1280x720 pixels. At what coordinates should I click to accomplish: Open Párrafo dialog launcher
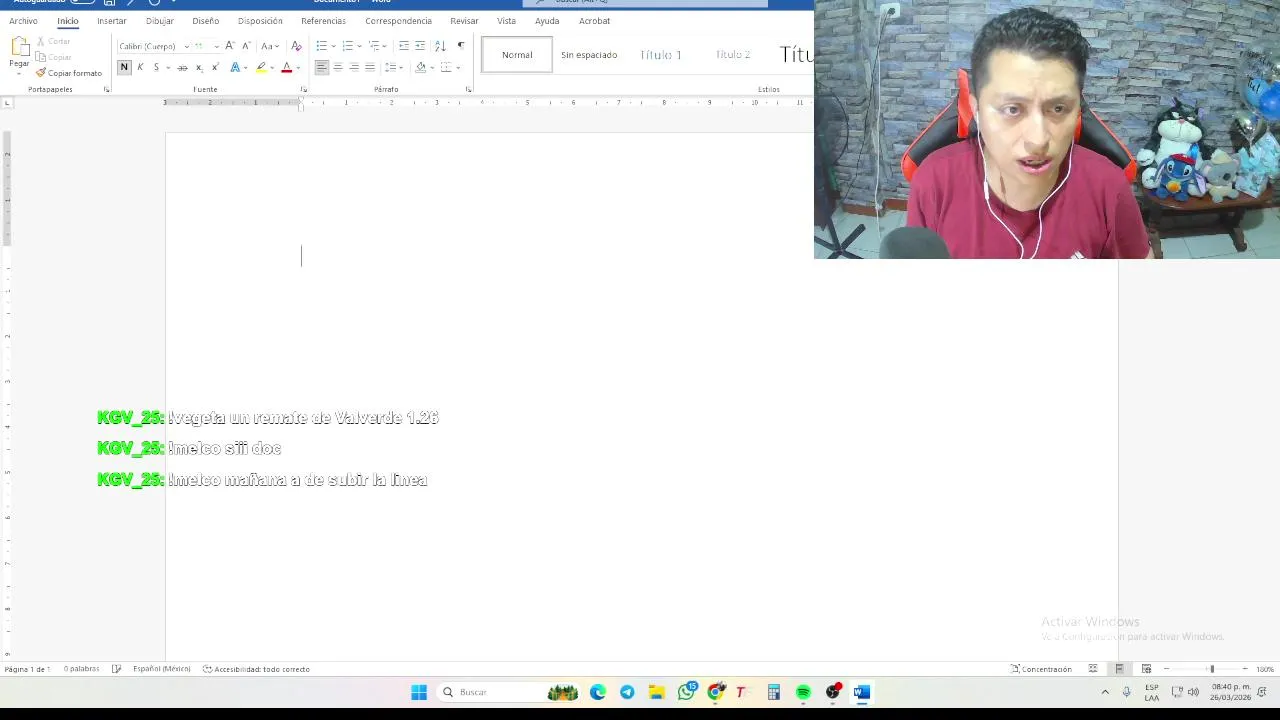pyautogui.click(x=468, y=89)
